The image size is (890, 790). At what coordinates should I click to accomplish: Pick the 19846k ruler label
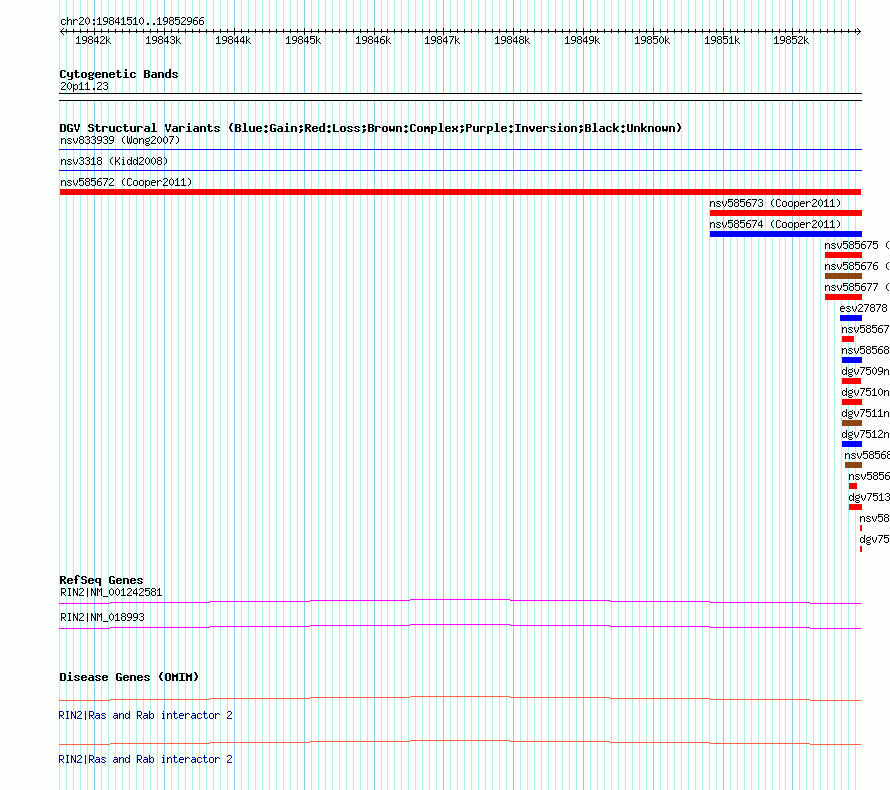[x=373, y=40]
